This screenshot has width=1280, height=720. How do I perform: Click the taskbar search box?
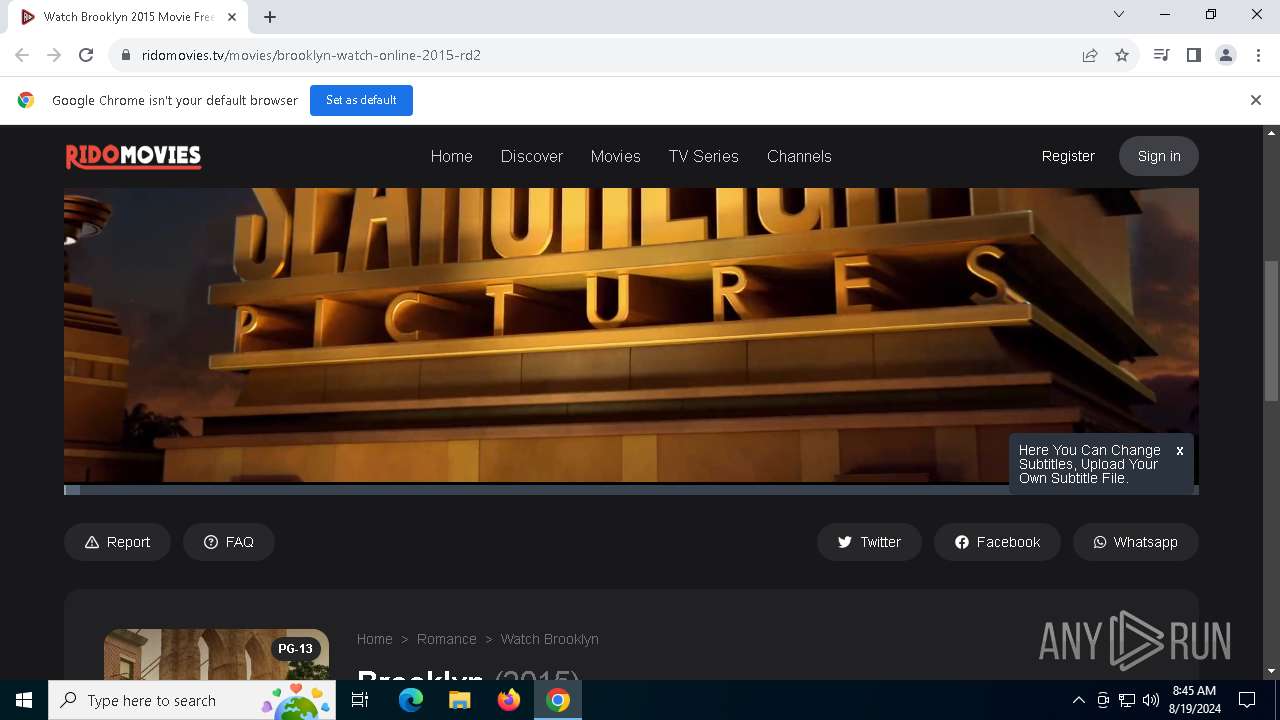coord(191,700)
